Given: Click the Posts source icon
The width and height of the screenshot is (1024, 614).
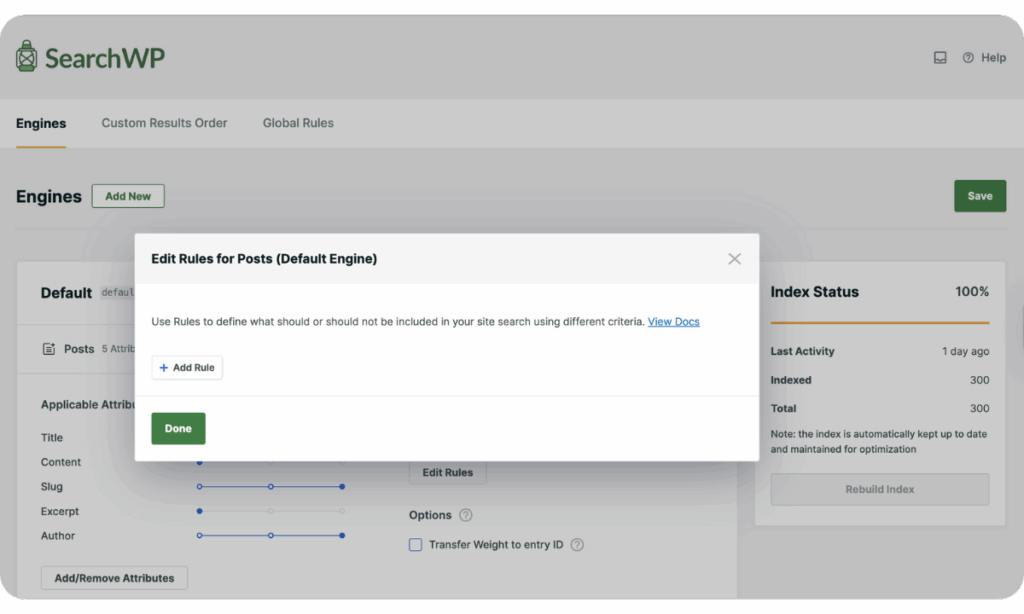Looking at the screenshot, I should tap(49, 349).
